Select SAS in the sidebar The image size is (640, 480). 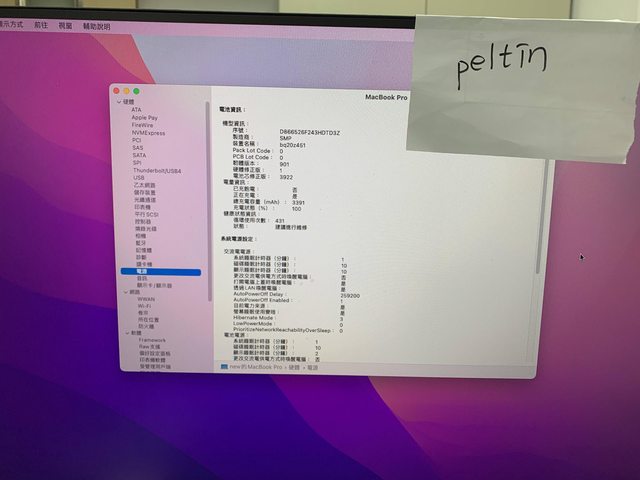pos(138,148)
